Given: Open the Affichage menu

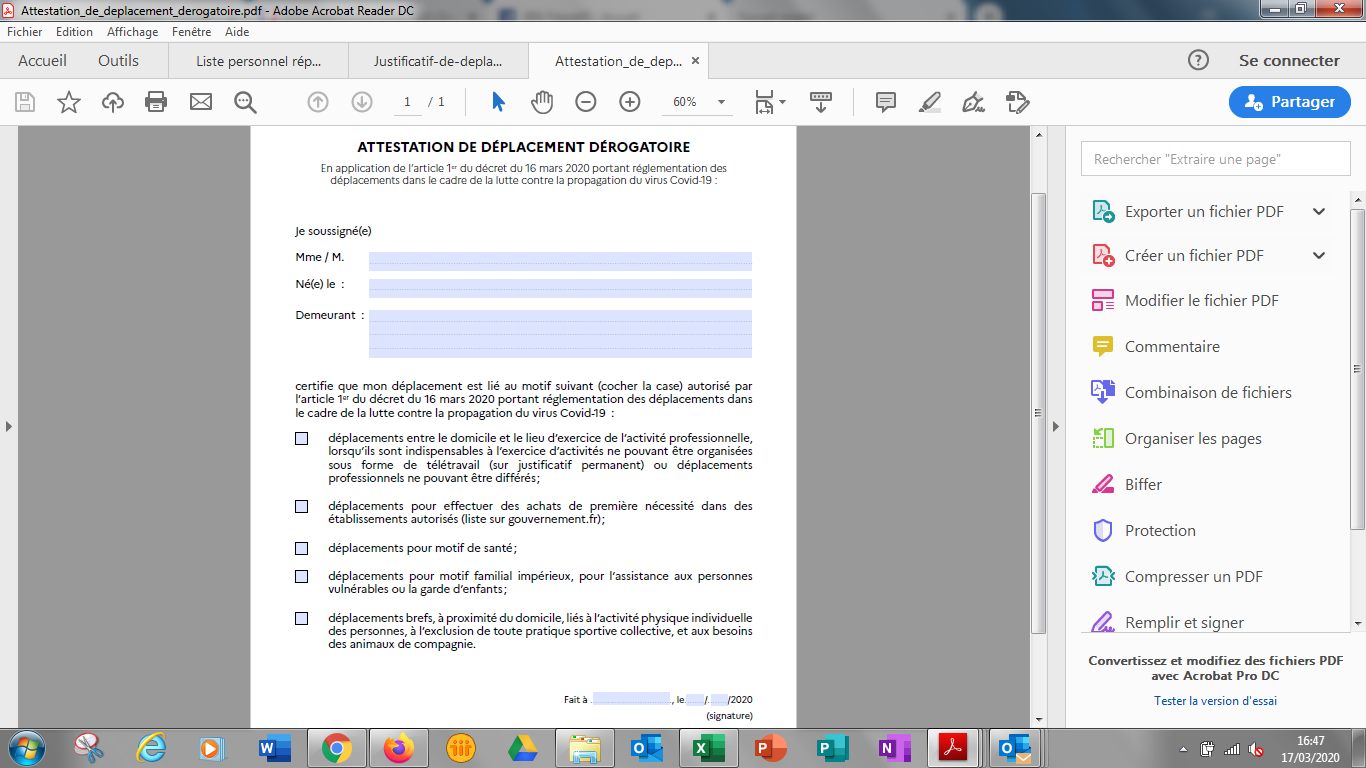Looking at the screenshot, I should pyautogui.click(x=133, y=32).
